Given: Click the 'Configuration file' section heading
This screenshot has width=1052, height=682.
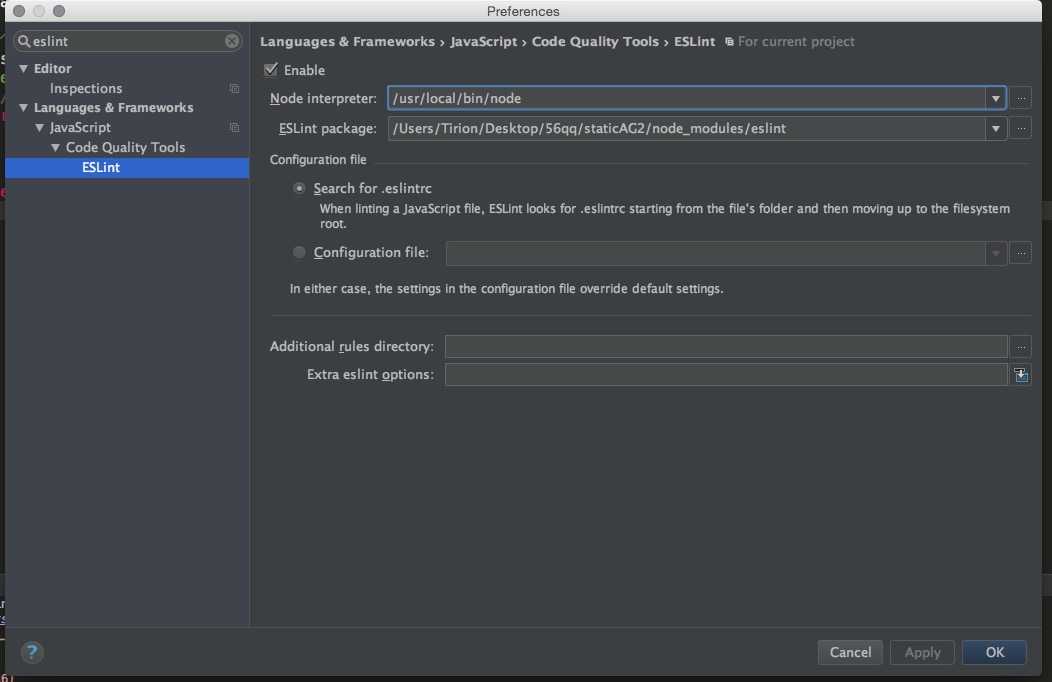Looking at the screenshot, I should tap(318, 160).
